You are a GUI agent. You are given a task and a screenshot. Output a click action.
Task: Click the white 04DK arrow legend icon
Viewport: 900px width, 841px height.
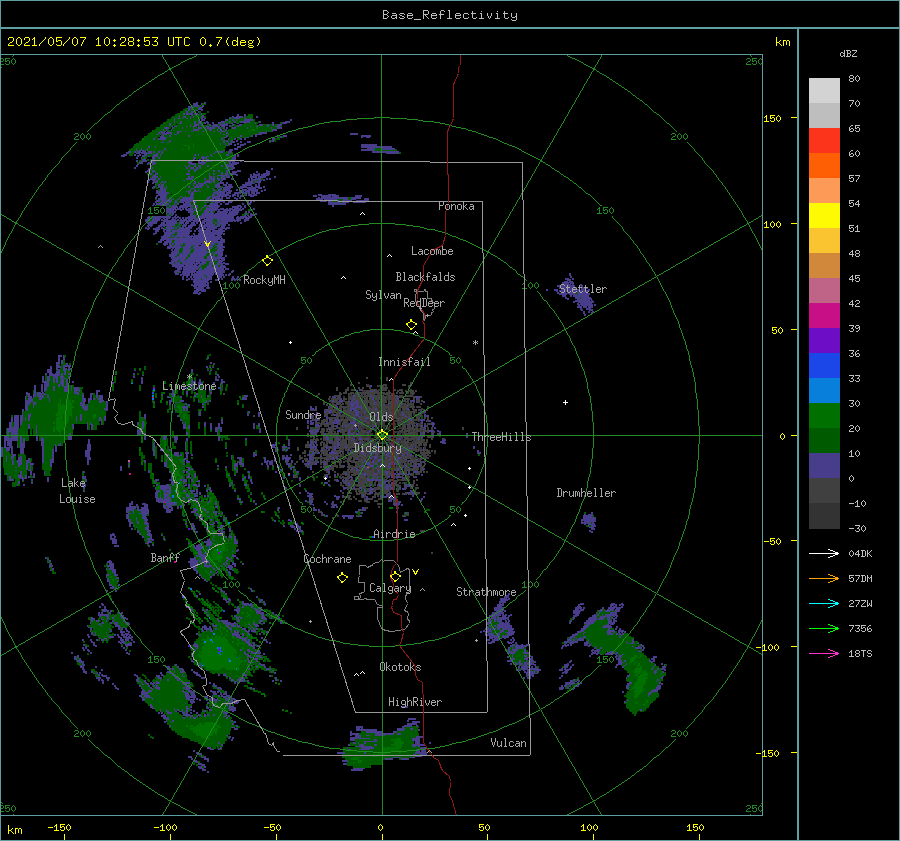point(824,553)
